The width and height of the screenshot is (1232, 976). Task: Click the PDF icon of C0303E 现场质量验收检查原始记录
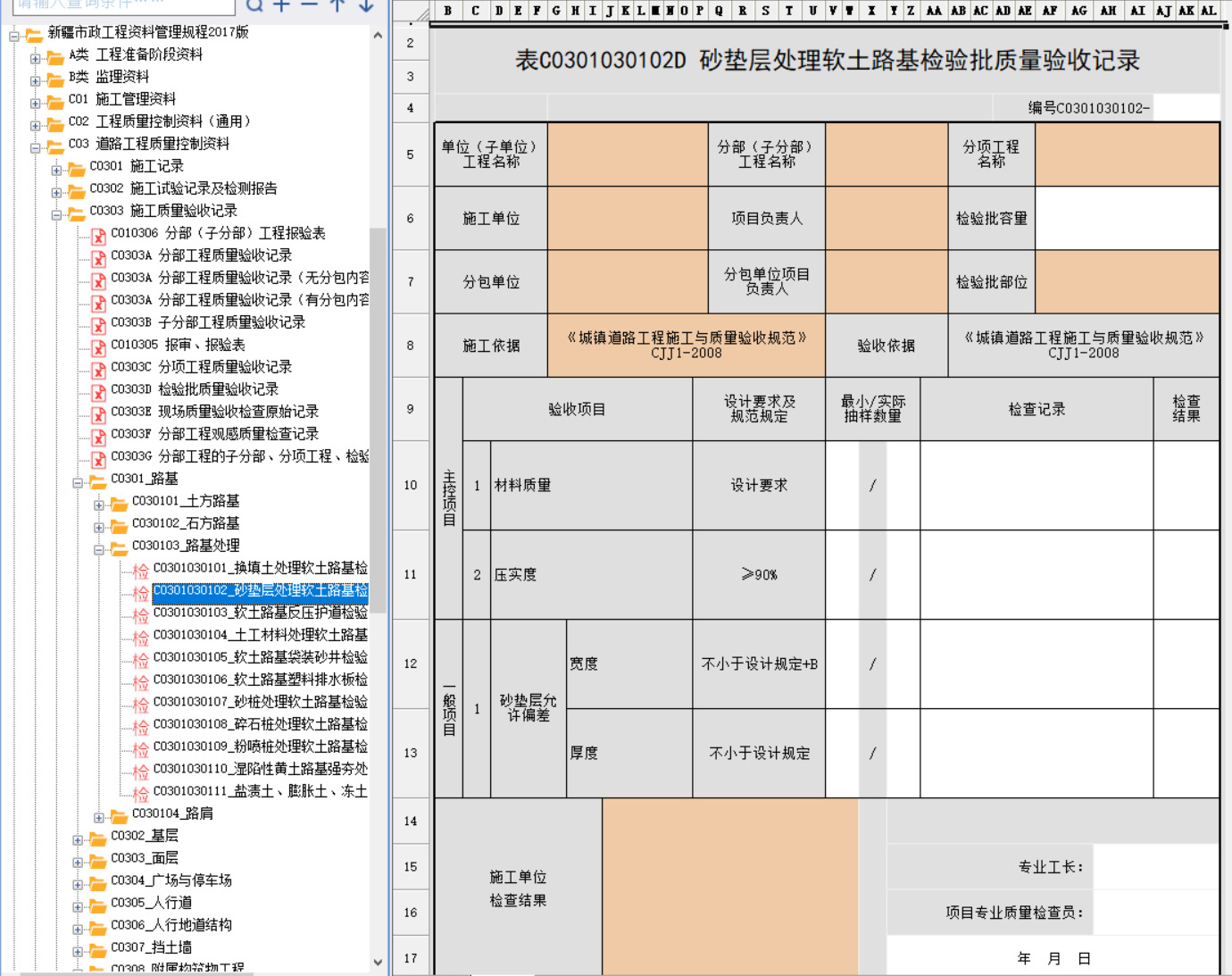tap(98, 414)
